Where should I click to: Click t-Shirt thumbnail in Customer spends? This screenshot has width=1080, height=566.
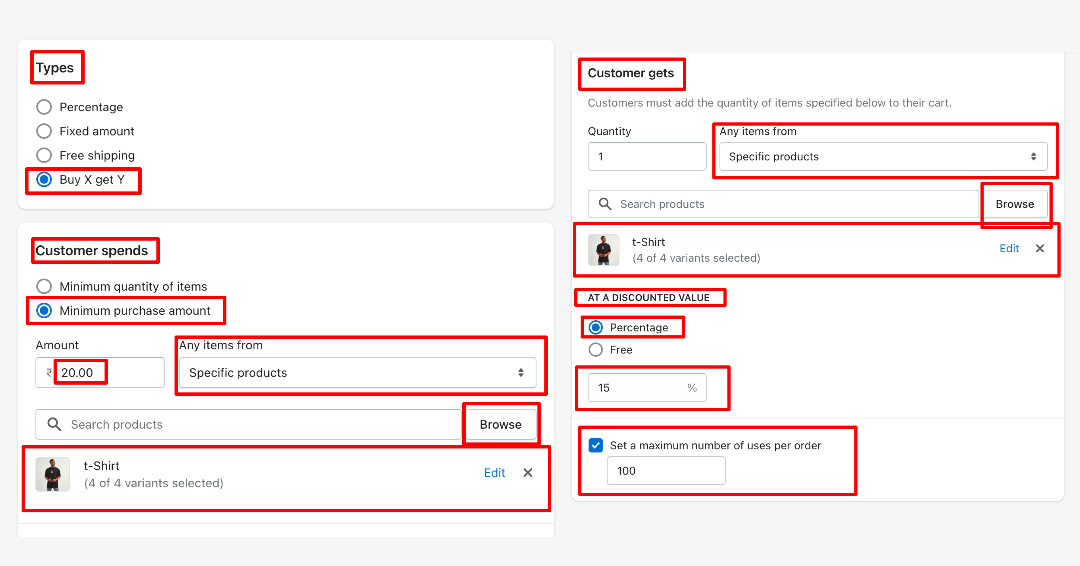tap(53, 474)
